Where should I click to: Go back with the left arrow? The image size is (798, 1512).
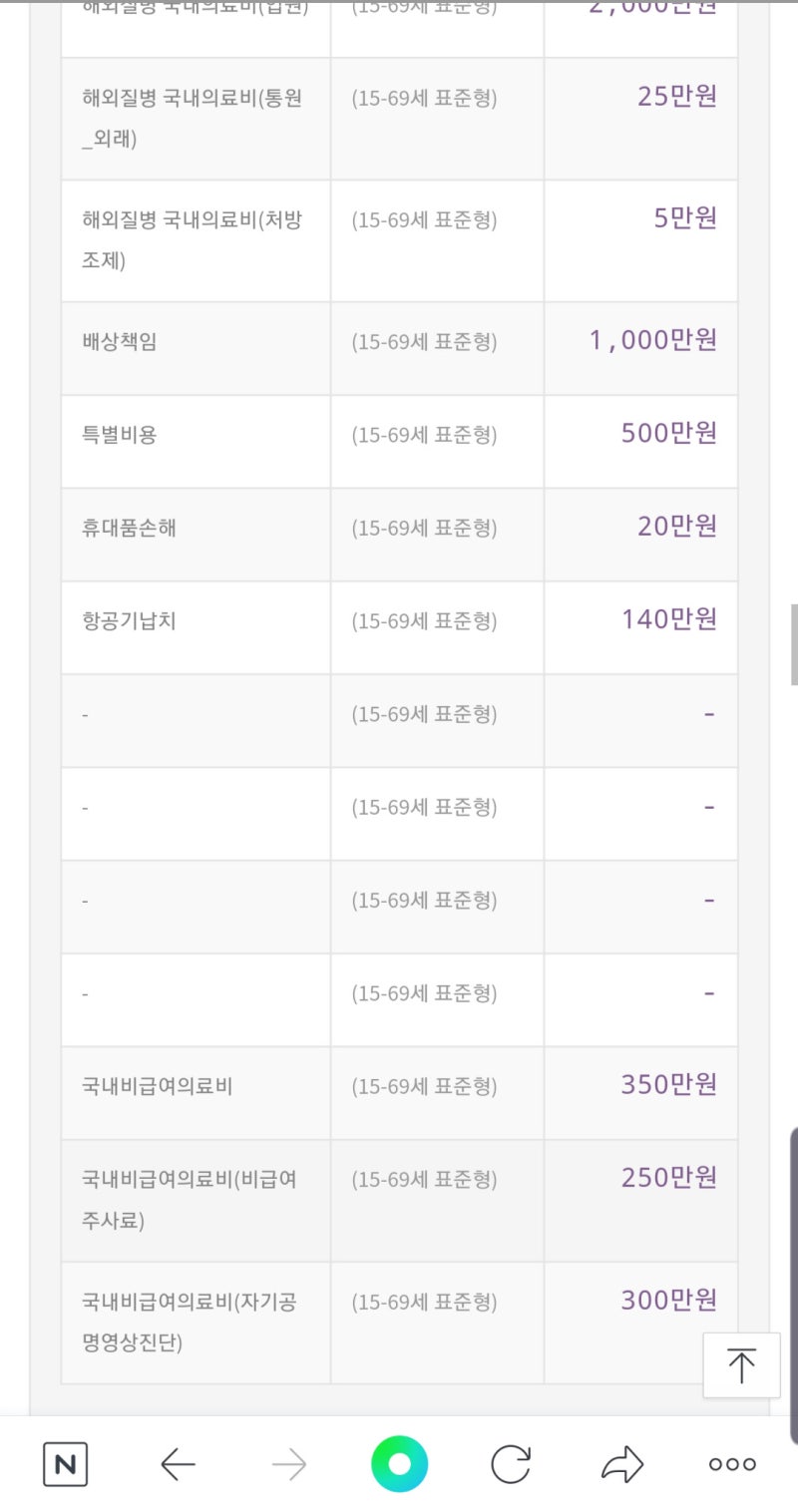click(178, 1465)
